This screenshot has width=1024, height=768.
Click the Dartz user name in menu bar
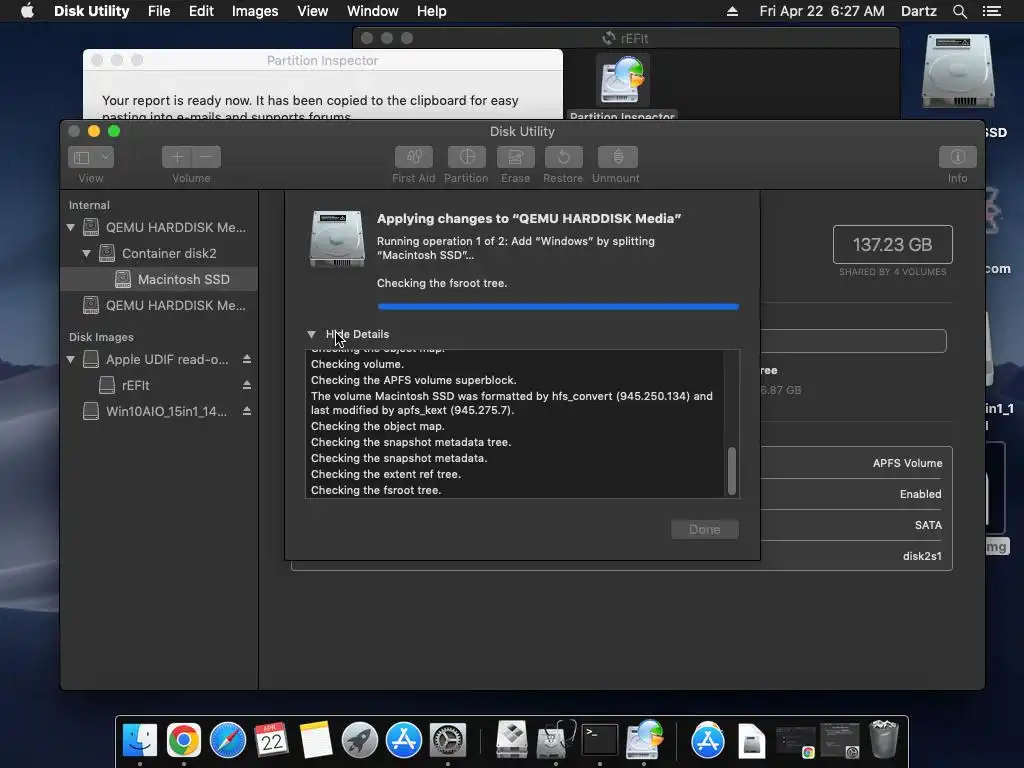click(919, 11)
